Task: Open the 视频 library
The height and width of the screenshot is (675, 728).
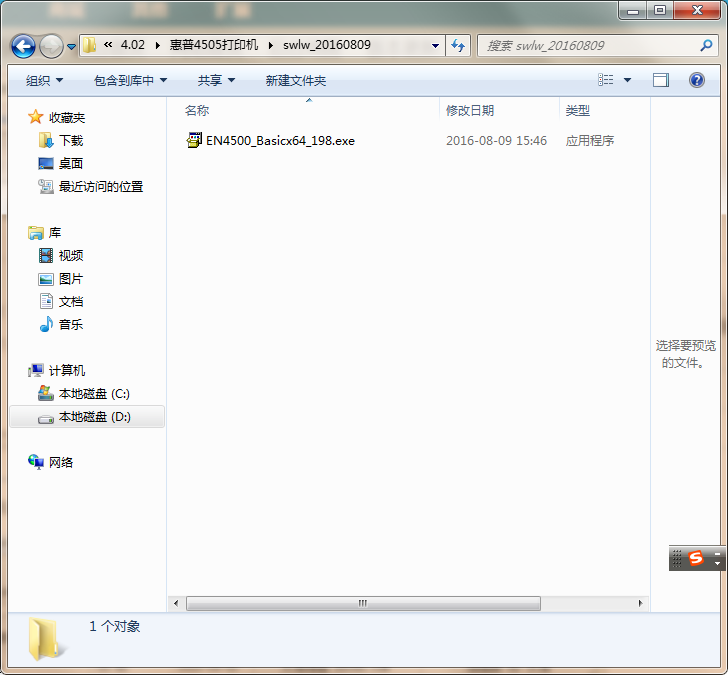Action: [71, 255]
